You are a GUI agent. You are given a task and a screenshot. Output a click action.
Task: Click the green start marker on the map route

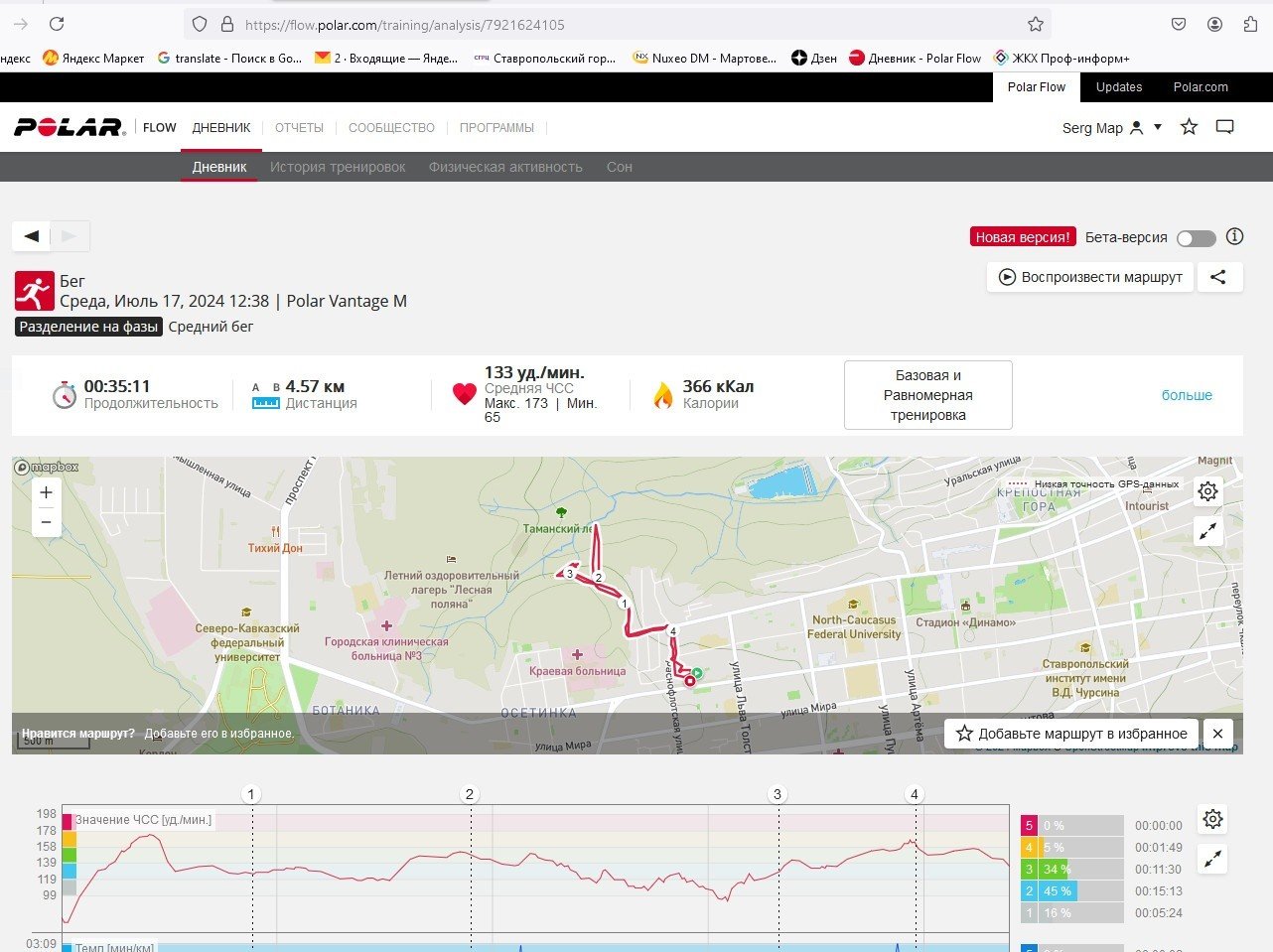(x=697, y=673)
